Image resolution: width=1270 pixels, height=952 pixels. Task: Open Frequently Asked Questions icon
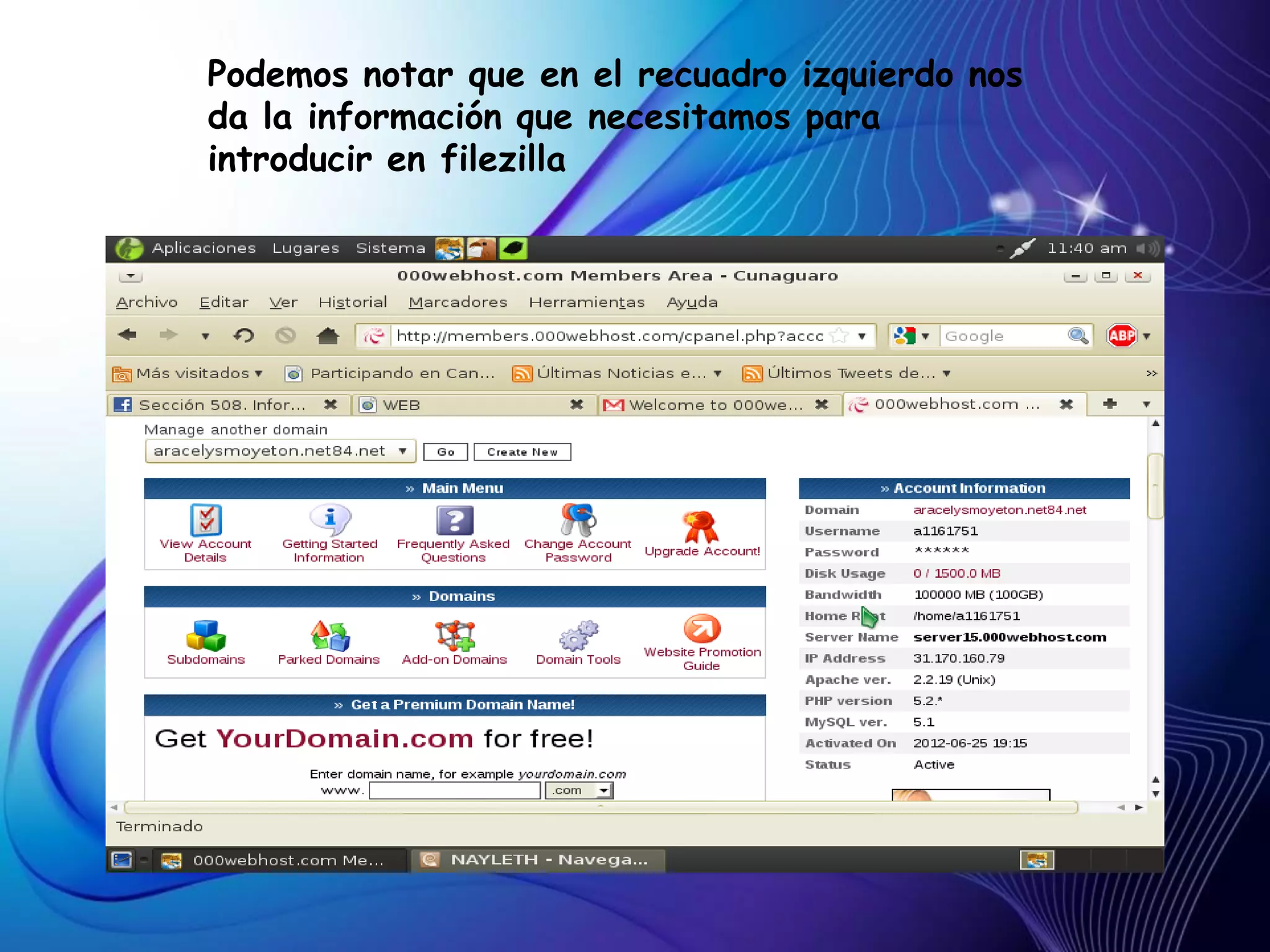(455, 520)
